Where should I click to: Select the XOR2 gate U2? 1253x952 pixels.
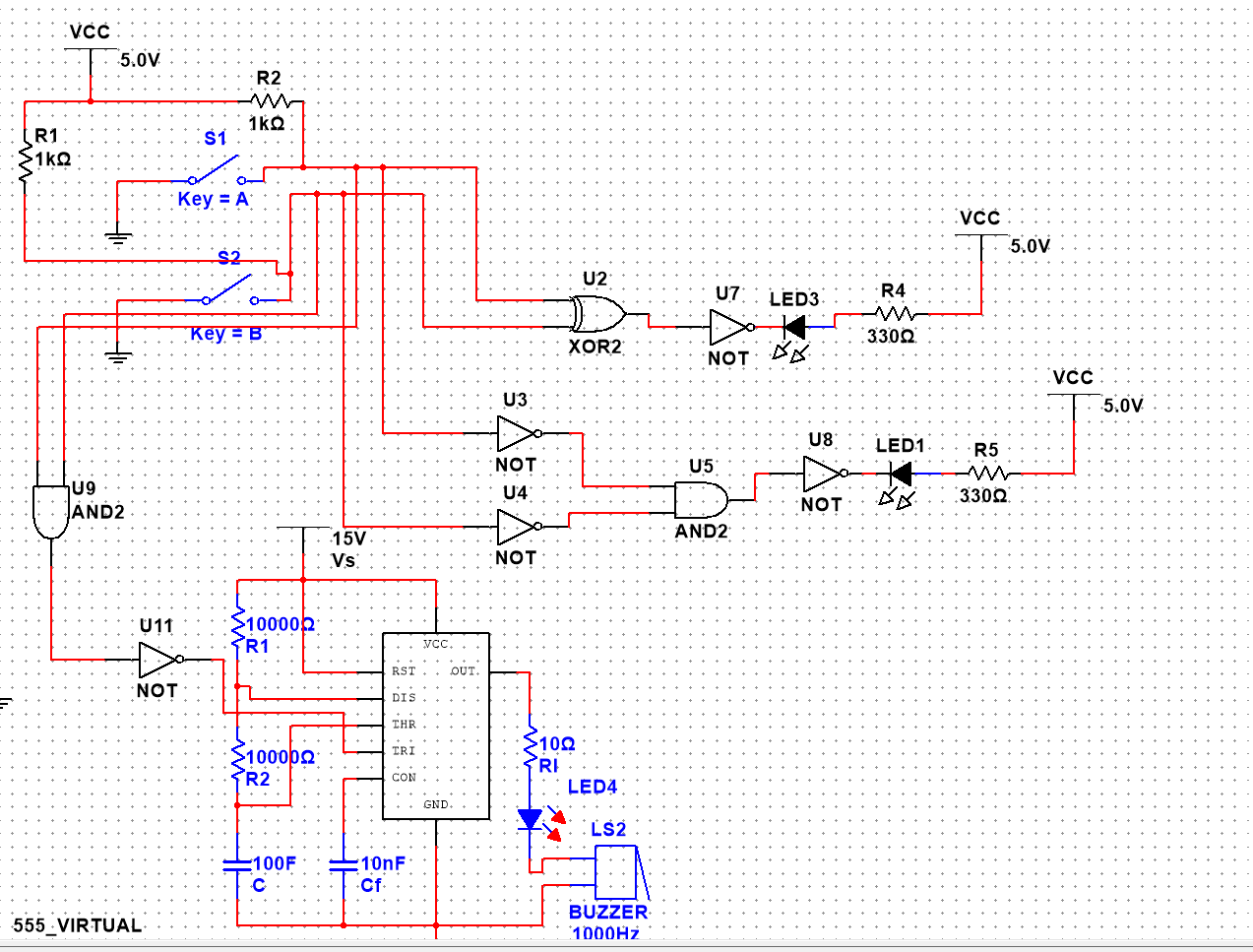595,315
